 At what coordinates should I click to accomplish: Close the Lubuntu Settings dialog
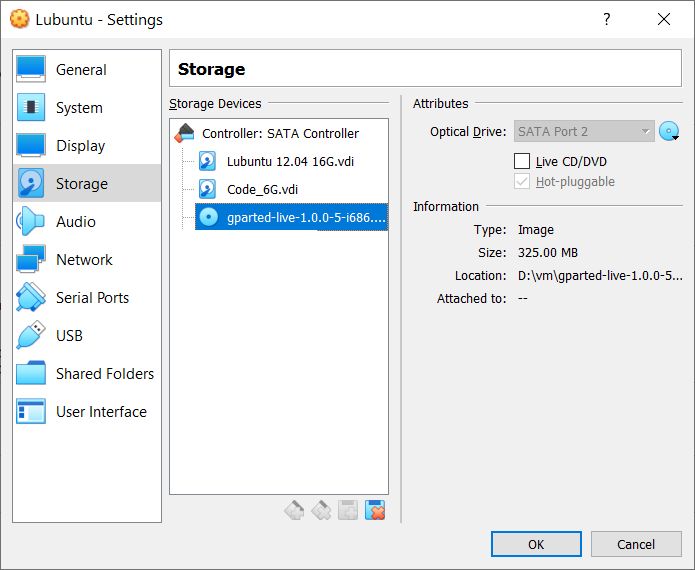[664, 19]
